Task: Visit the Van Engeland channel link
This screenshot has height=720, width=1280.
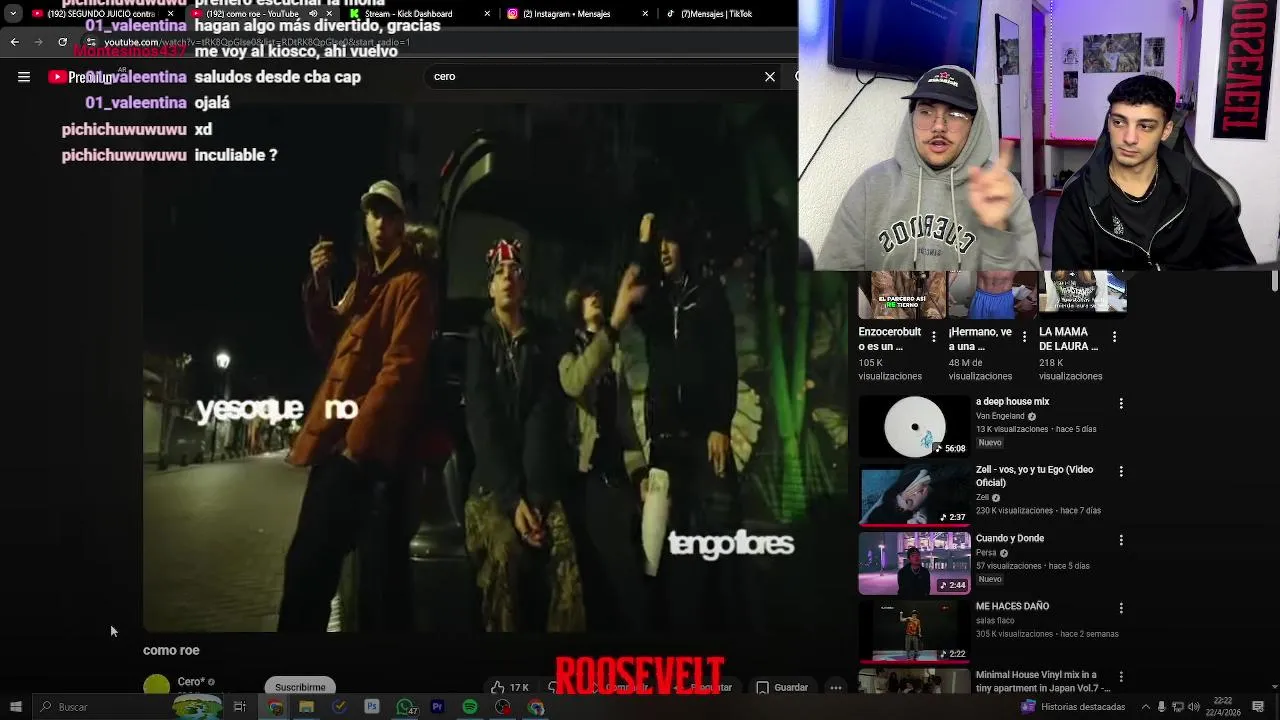Action: (x=1000, y=416)
